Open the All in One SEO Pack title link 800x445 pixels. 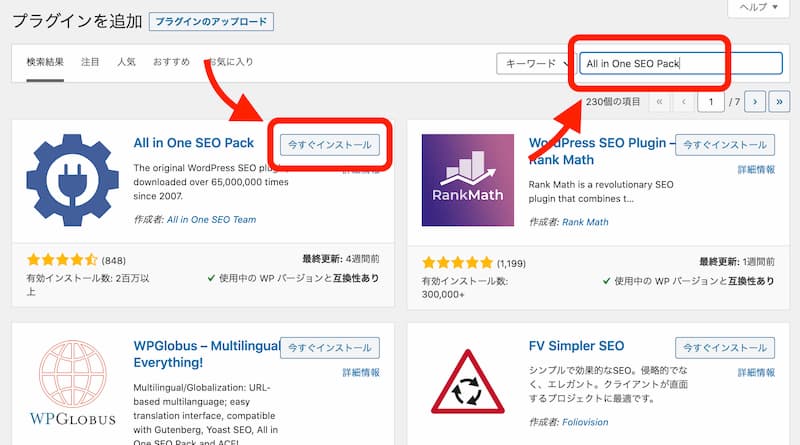[x=194, y=143]
